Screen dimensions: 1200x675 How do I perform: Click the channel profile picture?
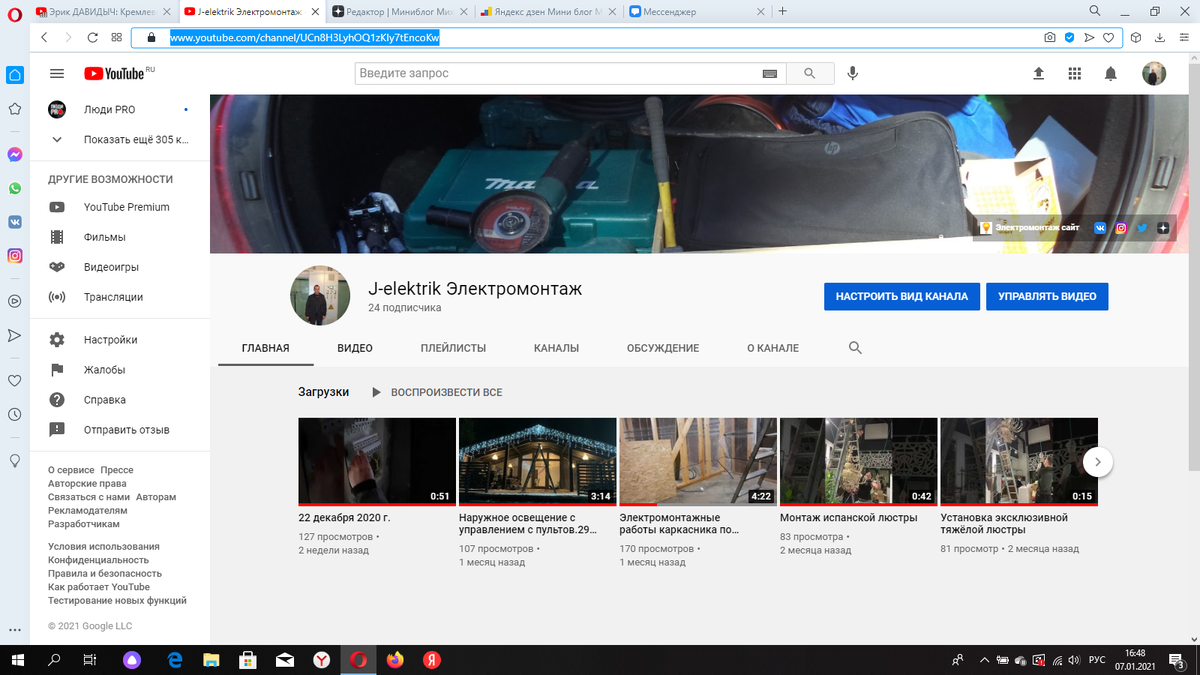click(x=320, y=296)
